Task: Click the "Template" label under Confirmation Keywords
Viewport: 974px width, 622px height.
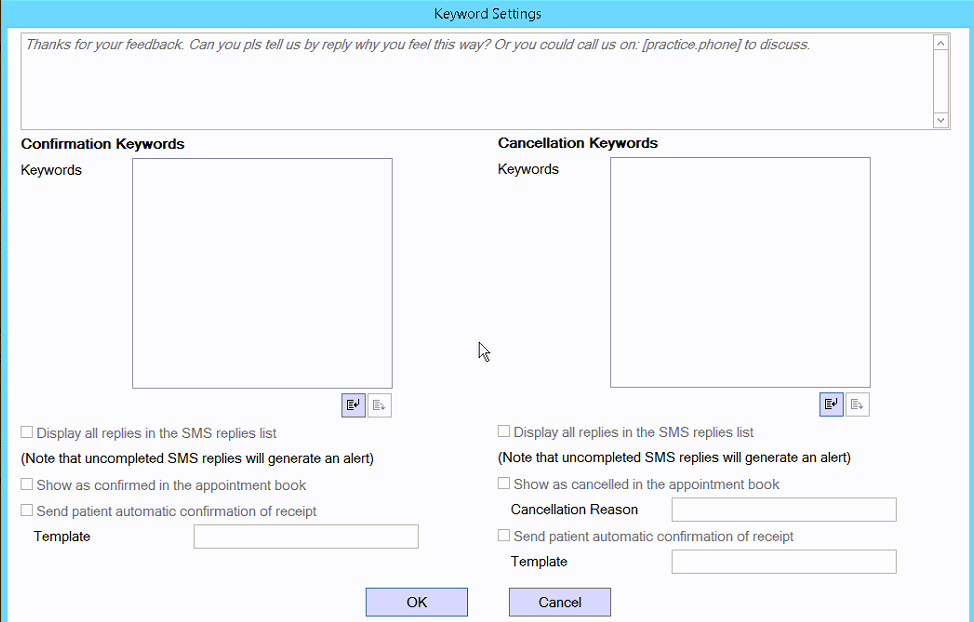Action: [x=62, y=536]
